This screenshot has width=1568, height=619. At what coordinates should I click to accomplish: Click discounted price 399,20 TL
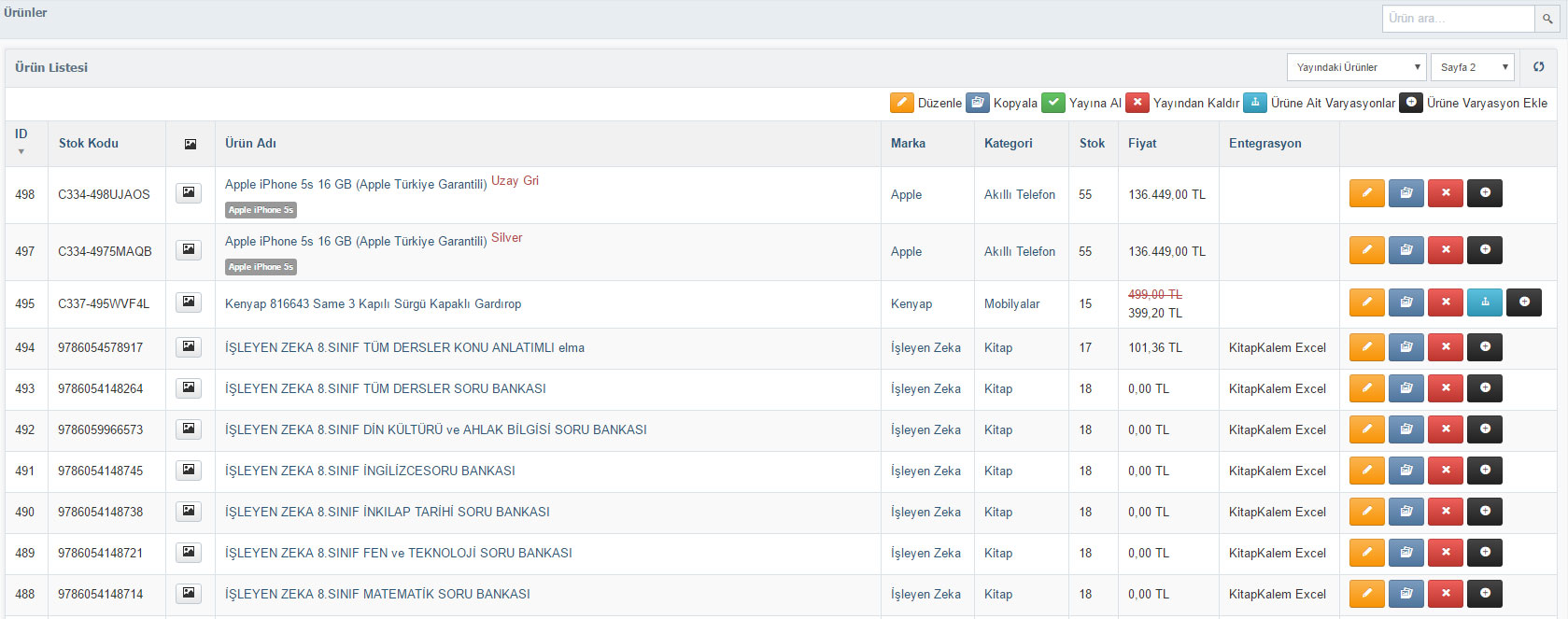pos(1155,313)
